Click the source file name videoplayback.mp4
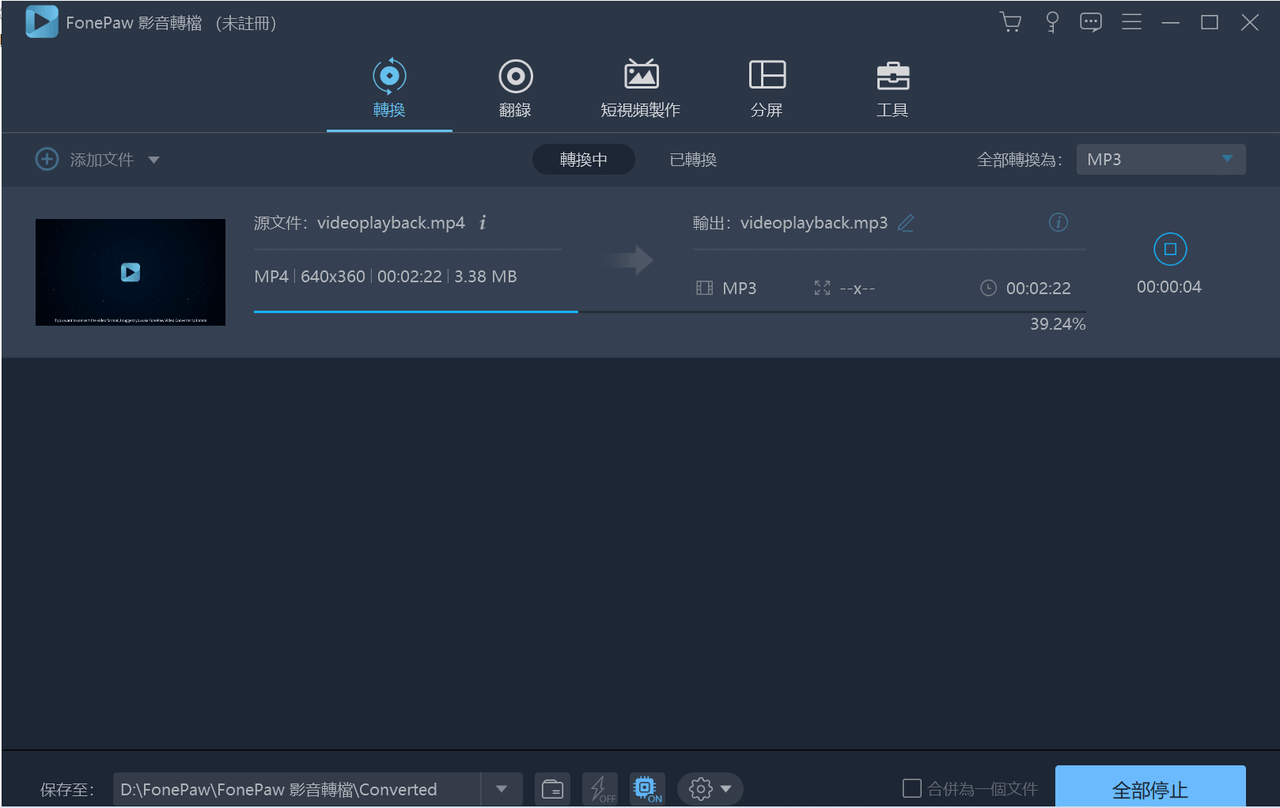 (x=391, y=223)
